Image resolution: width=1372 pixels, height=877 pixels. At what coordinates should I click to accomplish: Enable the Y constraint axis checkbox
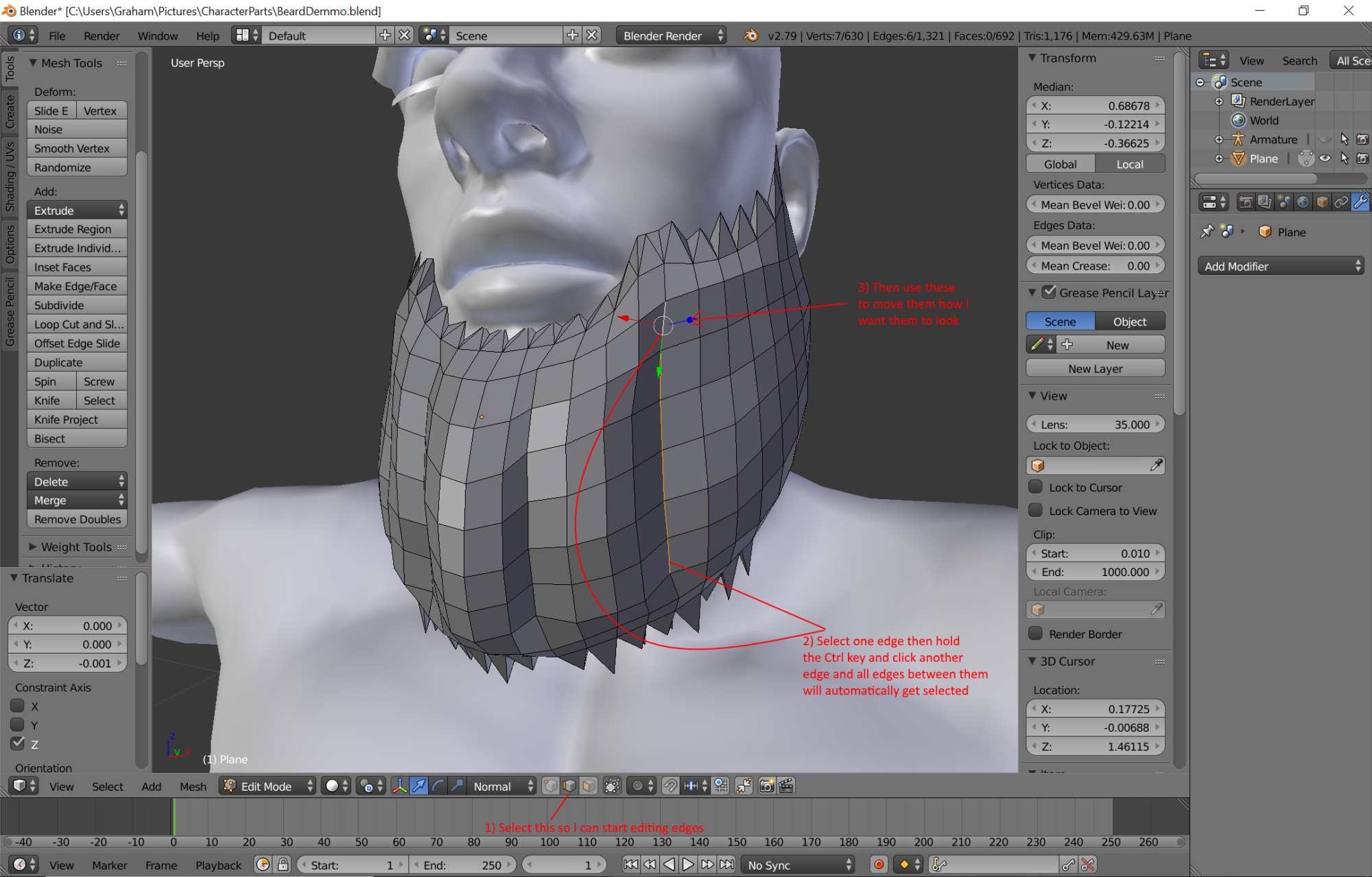coord(18,725)
